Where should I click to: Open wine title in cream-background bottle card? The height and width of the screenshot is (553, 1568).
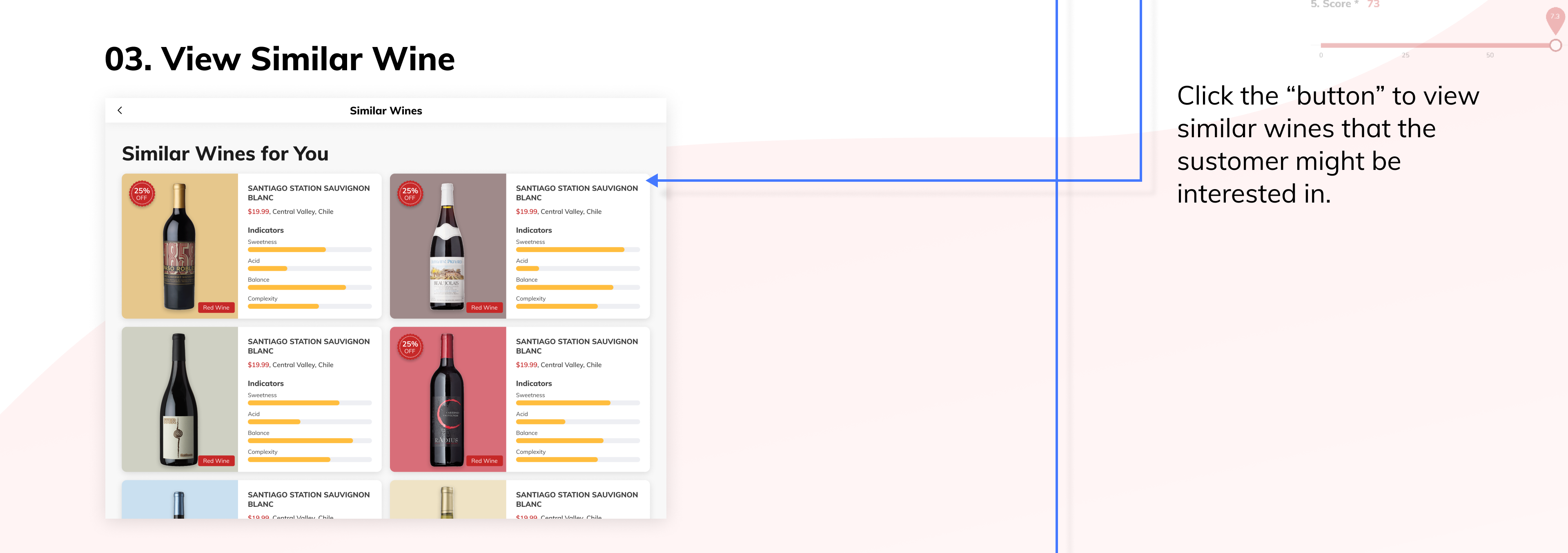point(577,499)
